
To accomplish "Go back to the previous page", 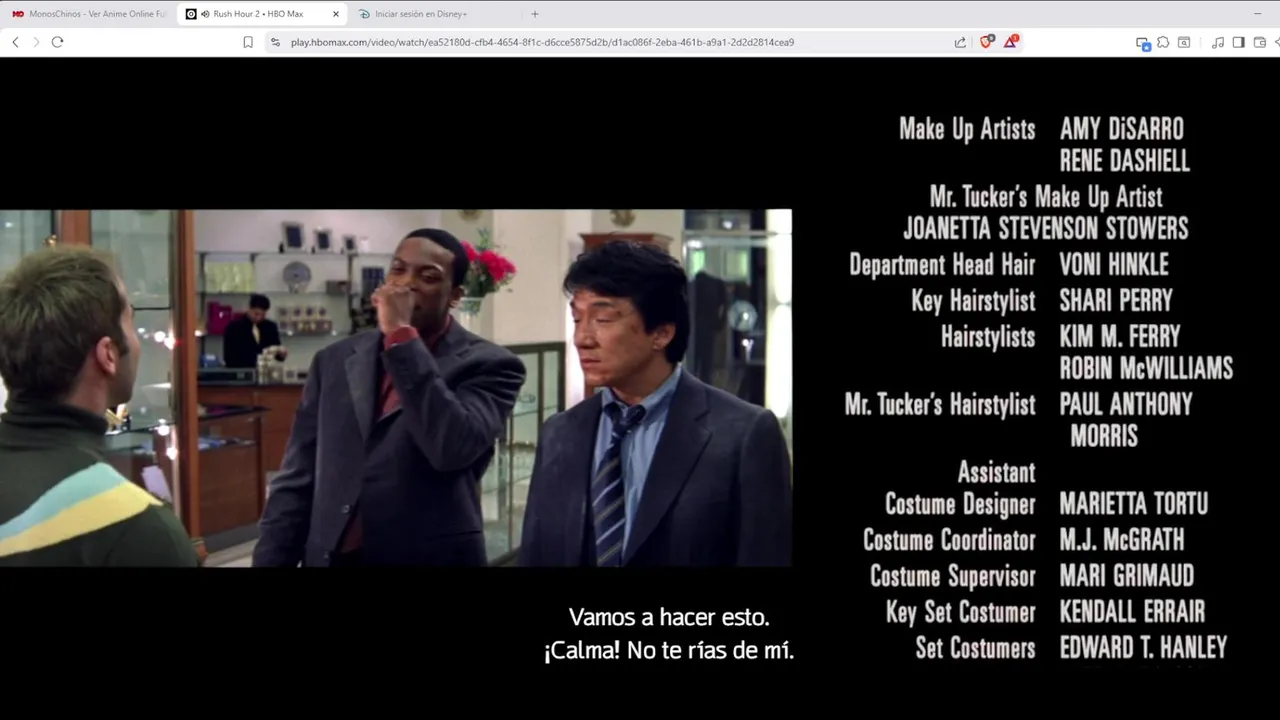I will pos(15,42).
